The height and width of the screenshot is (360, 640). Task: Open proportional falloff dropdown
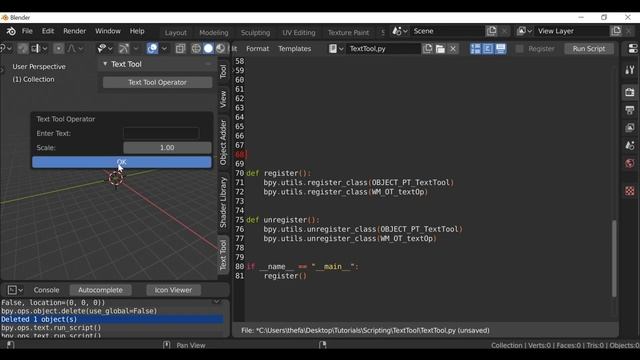point(75,49)
